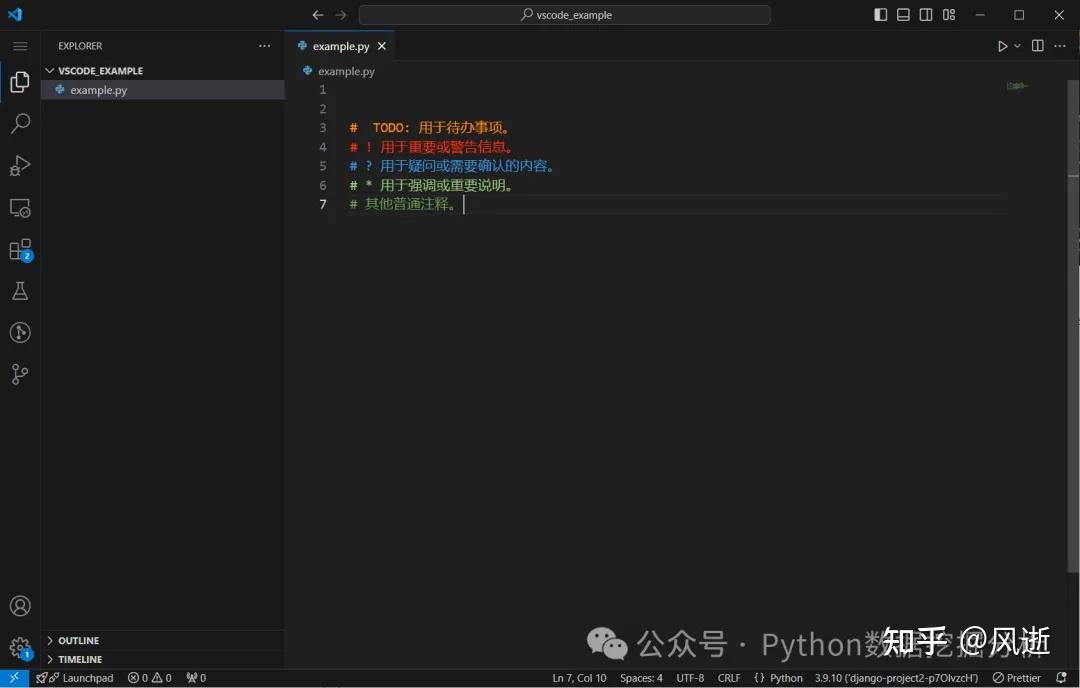The image size is (1080, 688).
Task: Open remote window indicator in status bar
Action: [x=14, y=678]
